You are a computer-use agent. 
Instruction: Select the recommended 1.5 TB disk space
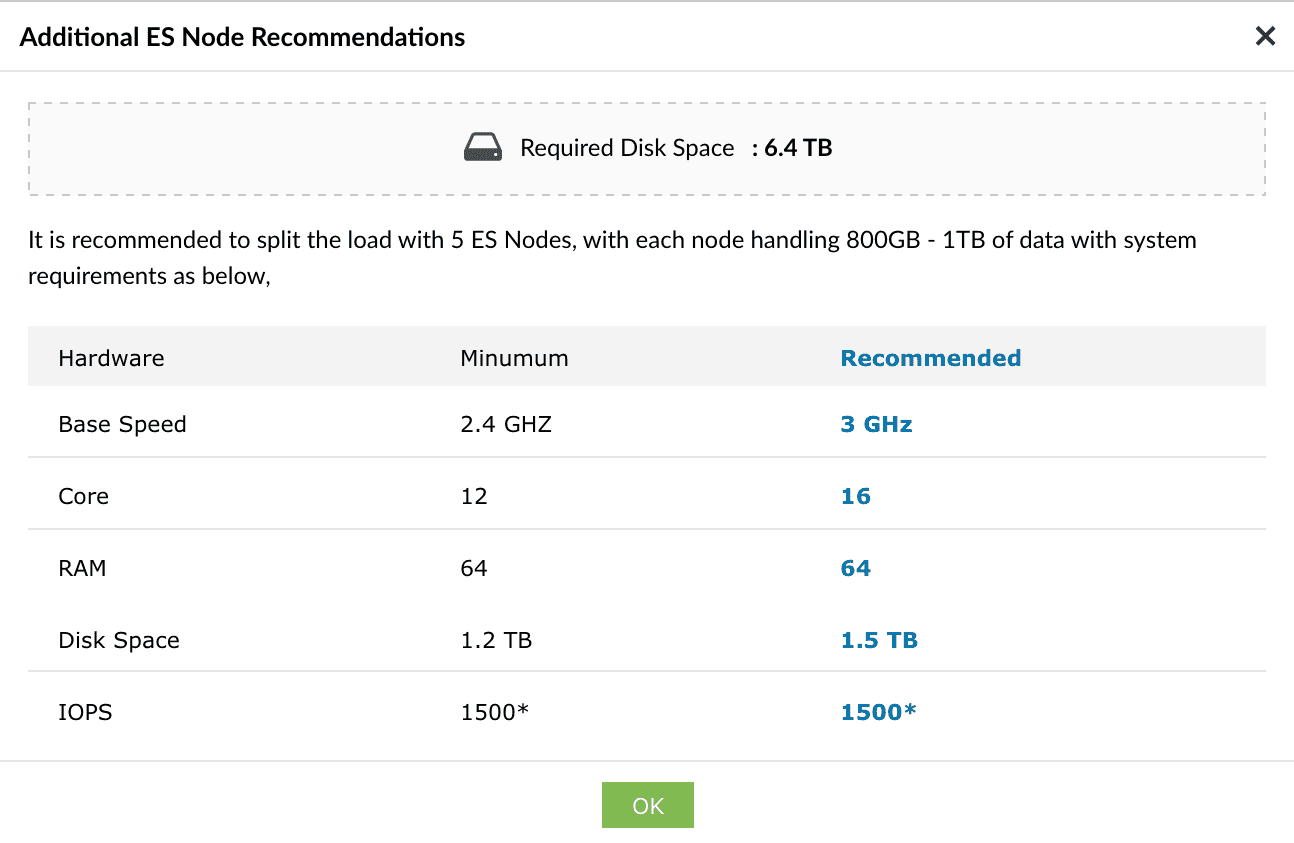[x=879, y=640]
